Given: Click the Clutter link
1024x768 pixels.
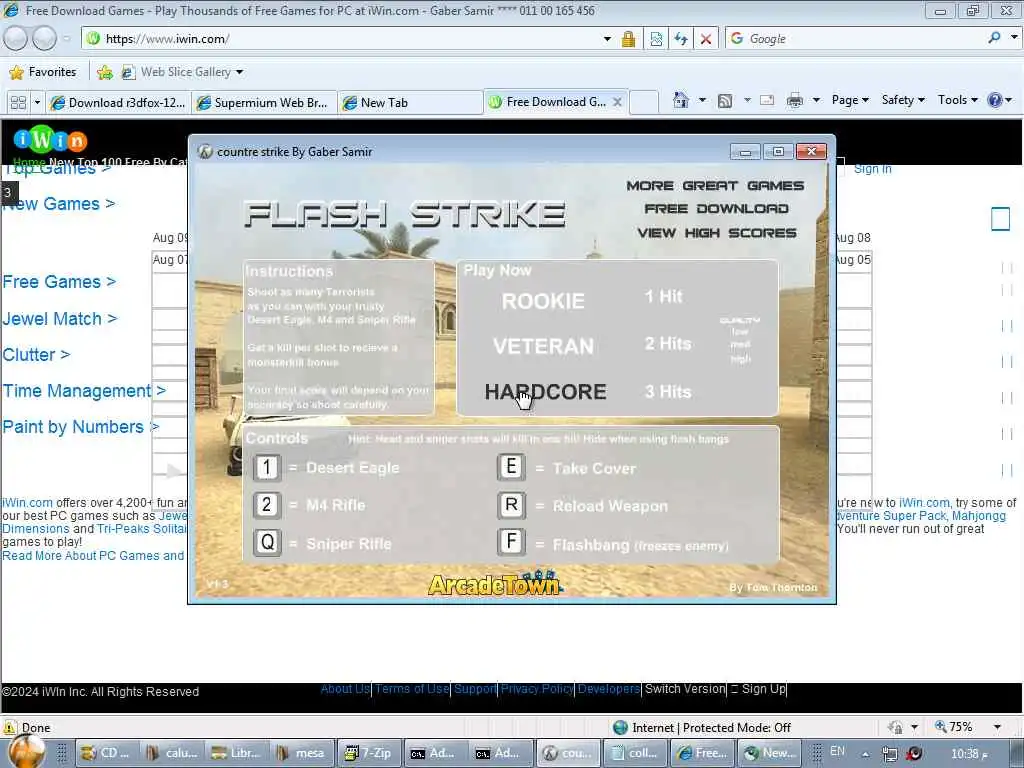Looking at the screenshot, I should click(x=36, y=355).
